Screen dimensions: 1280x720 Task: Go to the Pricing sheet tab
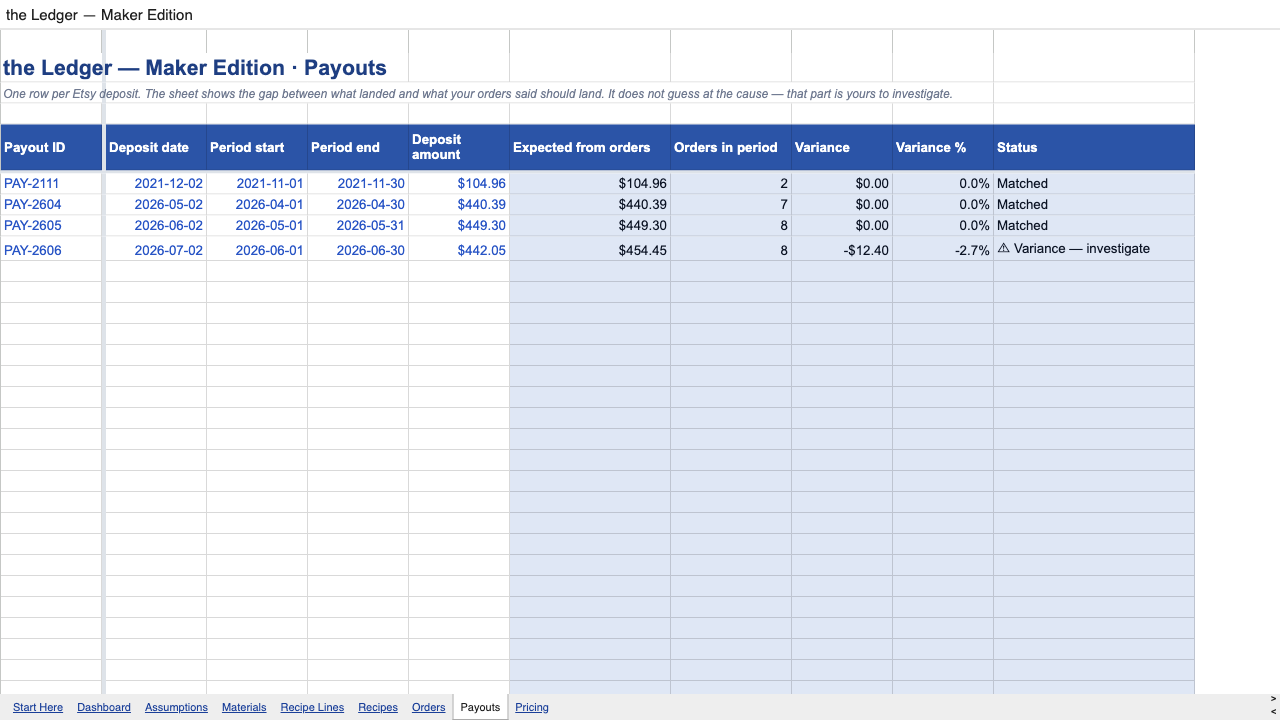pos(532,707)
